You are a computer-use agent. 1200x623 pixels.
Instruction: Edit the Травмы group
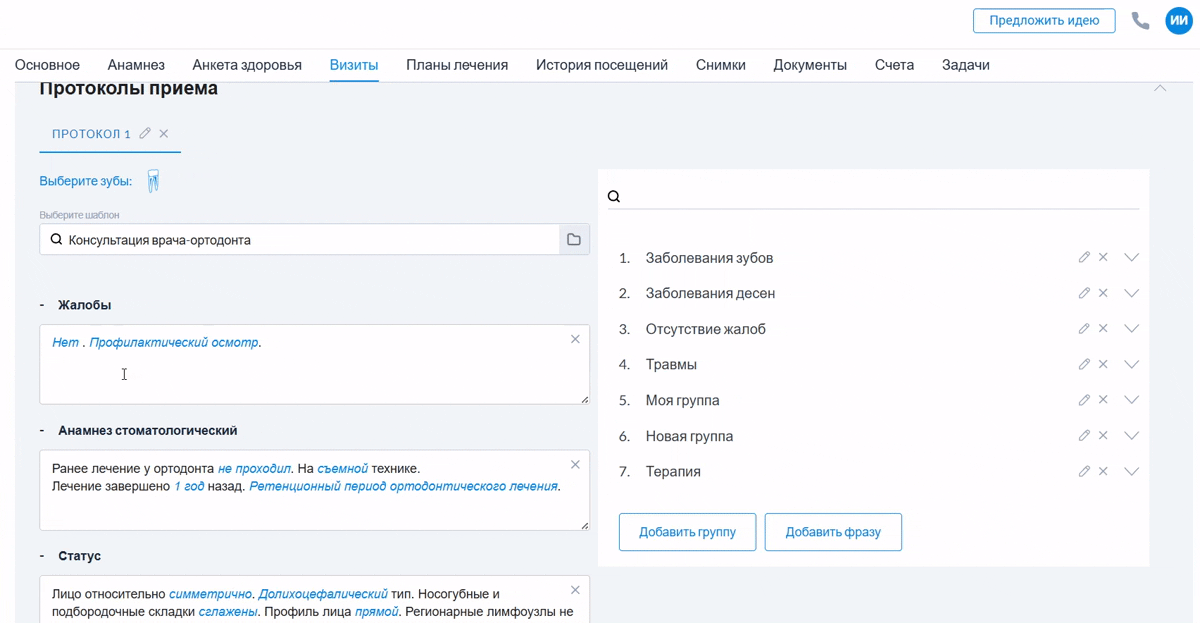[1084, 364]
